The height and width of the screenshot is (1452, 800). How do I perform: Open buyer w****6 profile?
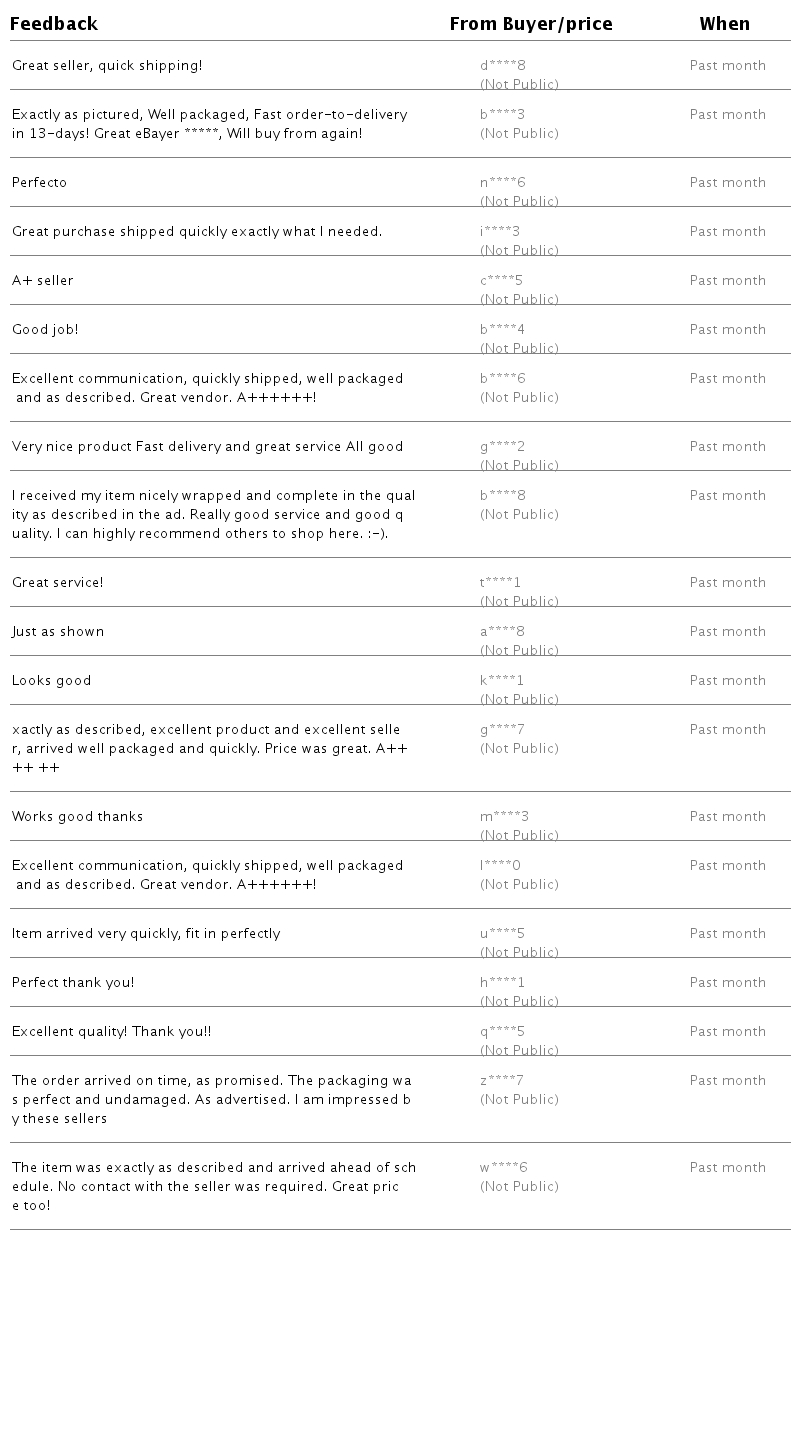click(503, 1168)
